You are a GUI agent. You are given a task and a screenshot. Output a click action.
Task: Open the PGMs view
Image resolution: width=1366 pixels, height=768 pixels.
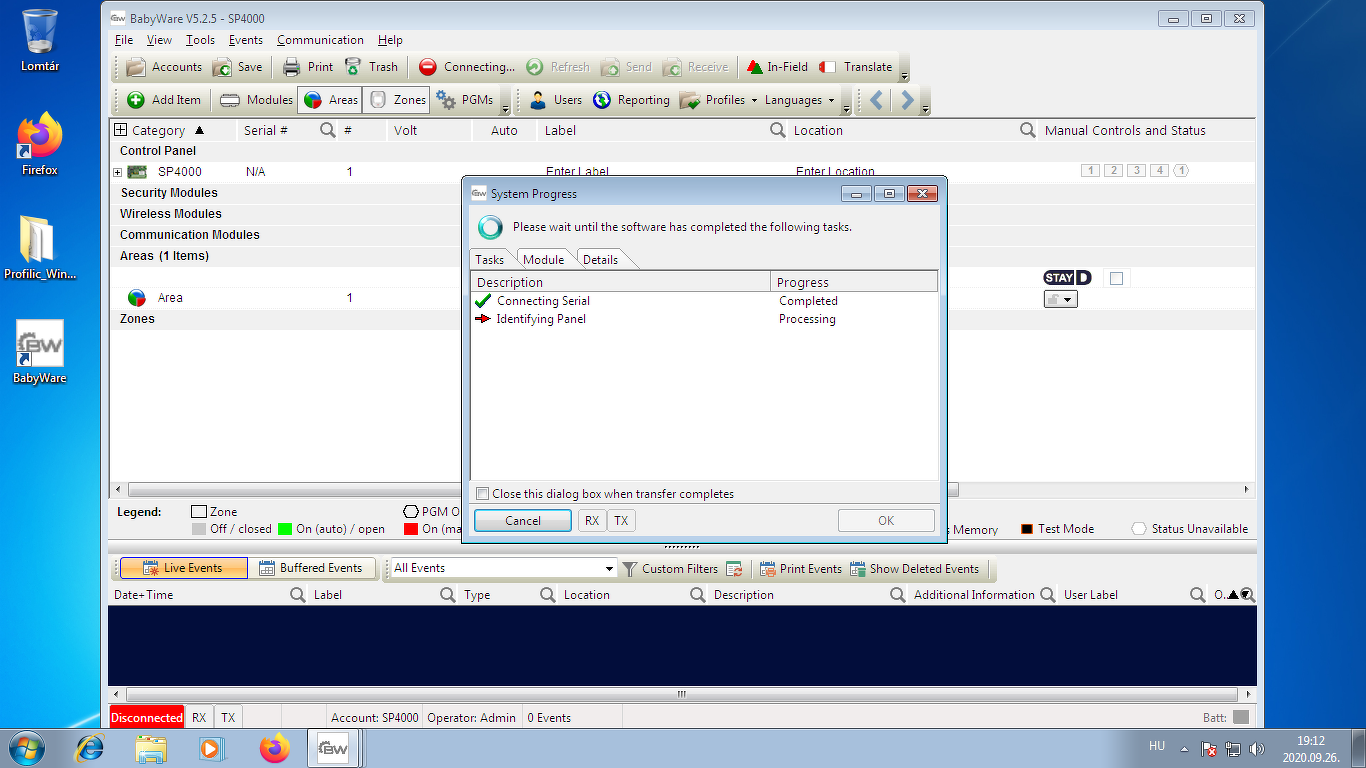465,100
